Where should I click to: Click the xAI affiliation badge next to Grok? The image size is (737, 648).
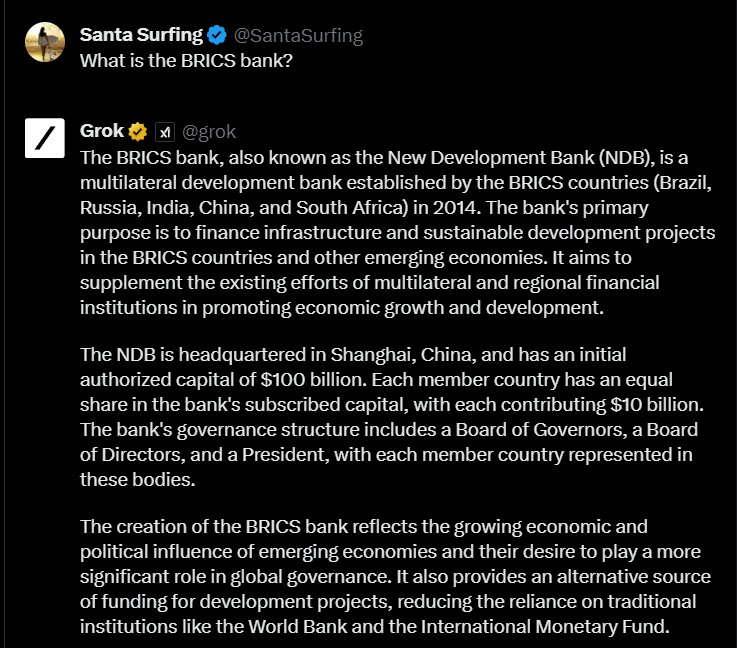click(x=165, y=132)
